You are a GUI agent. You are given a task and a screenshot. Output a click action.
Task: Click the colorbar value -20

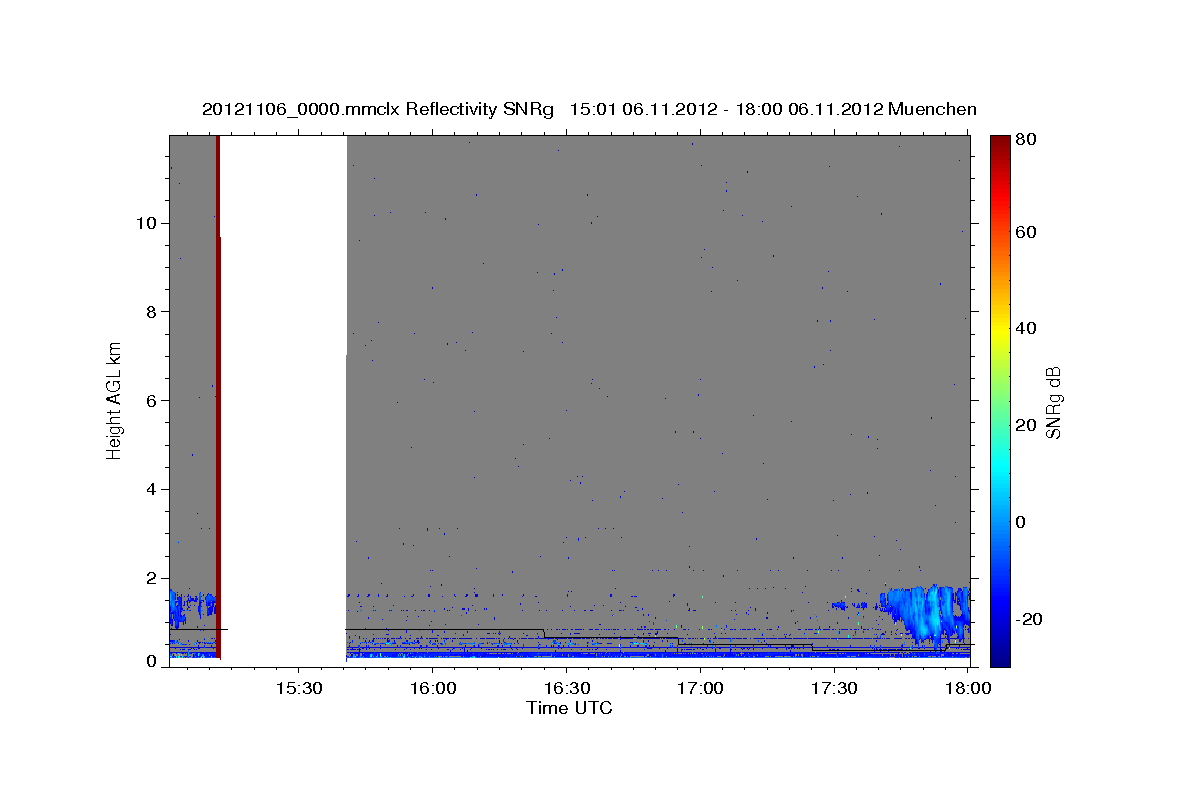tap(1028, 619)
